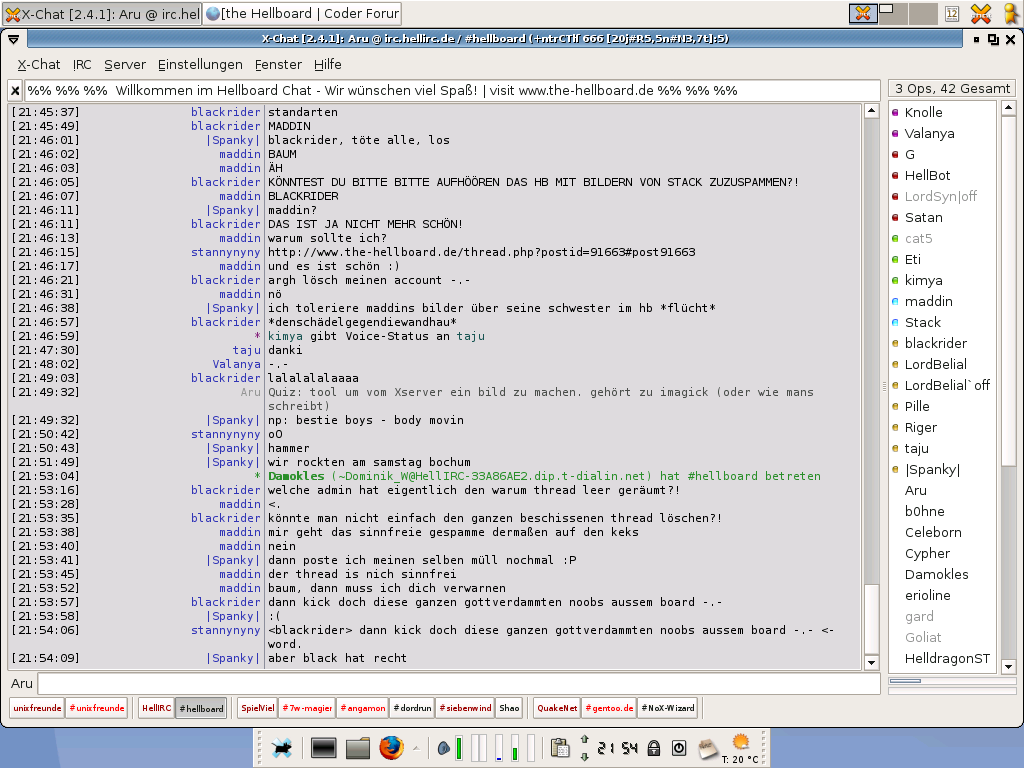Image resolution: width=1024 pixels, height=768 pixels.
Task: Launch Firefox from the bottom panel
Action: [391, 747]
